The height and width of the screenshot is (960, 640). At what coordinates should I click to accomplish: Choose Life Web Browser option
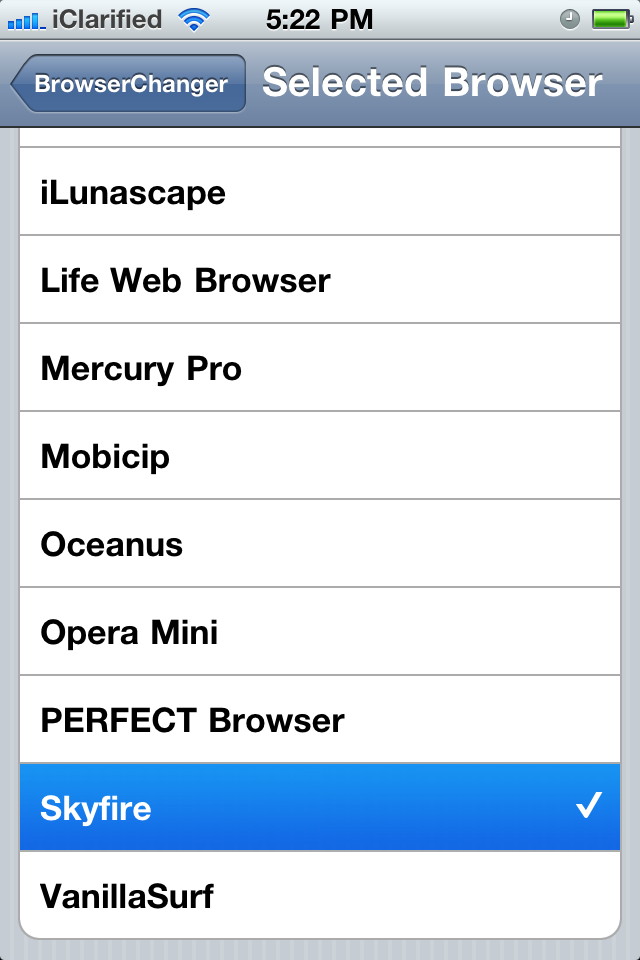pyautogui.click(x=320, y=280)
